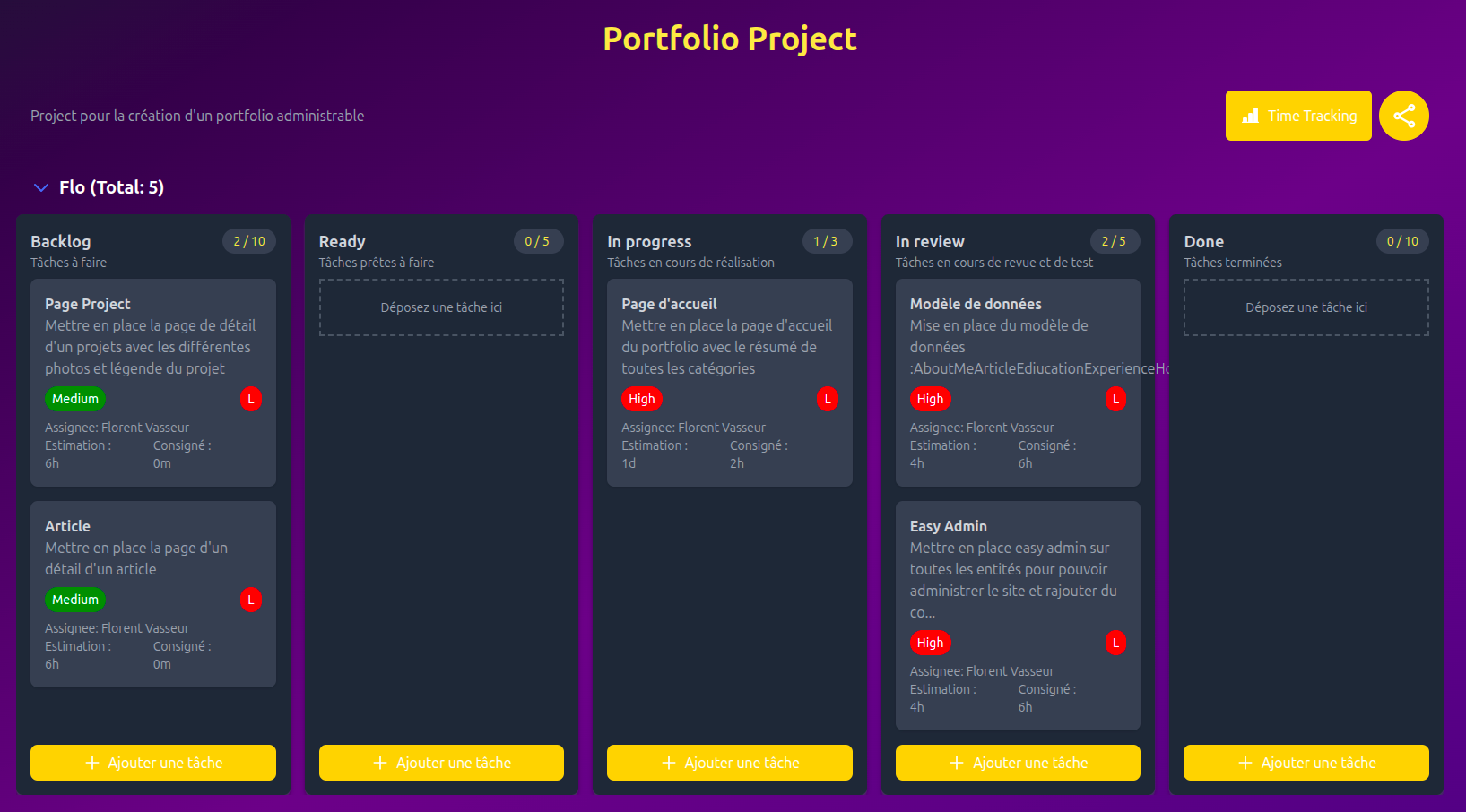Add a task in the Ready column
Image resolution: width=1466 pixels, height=812 pixels.
(x=441, y=763)
